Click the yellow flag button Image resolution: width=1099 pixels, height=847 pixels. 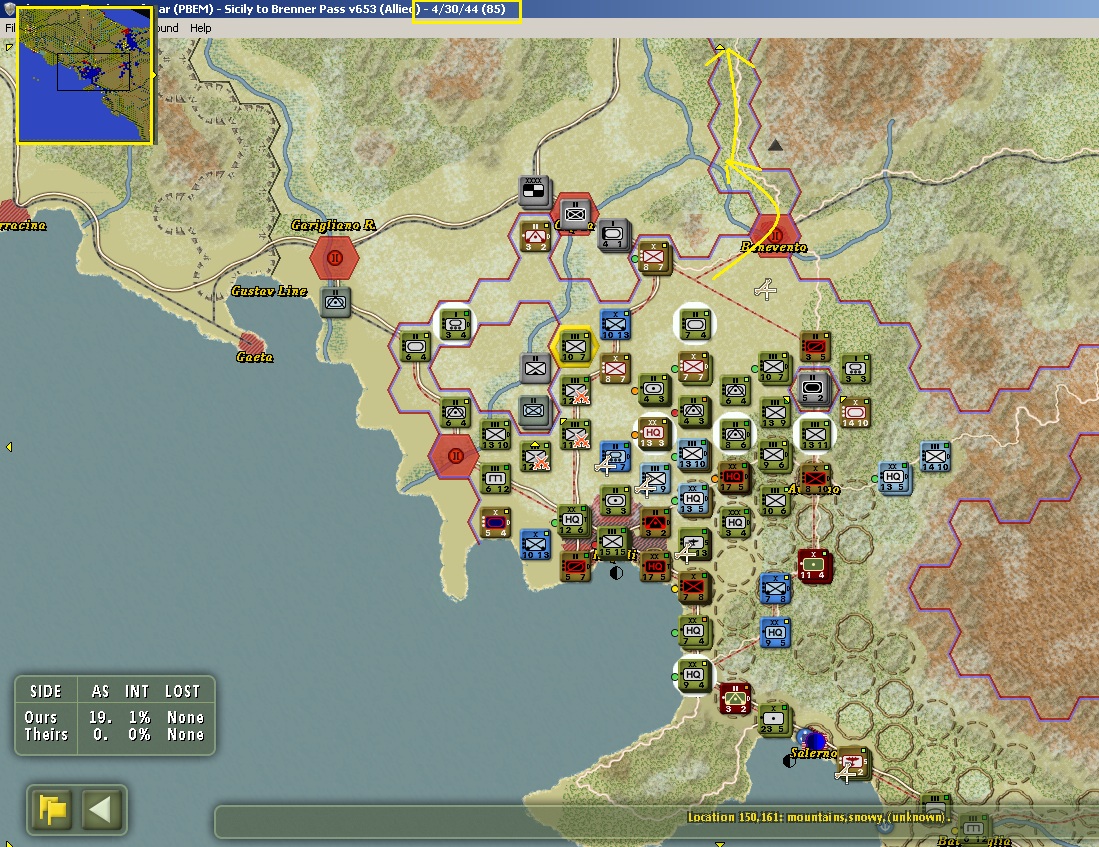[x=53, y=810]
